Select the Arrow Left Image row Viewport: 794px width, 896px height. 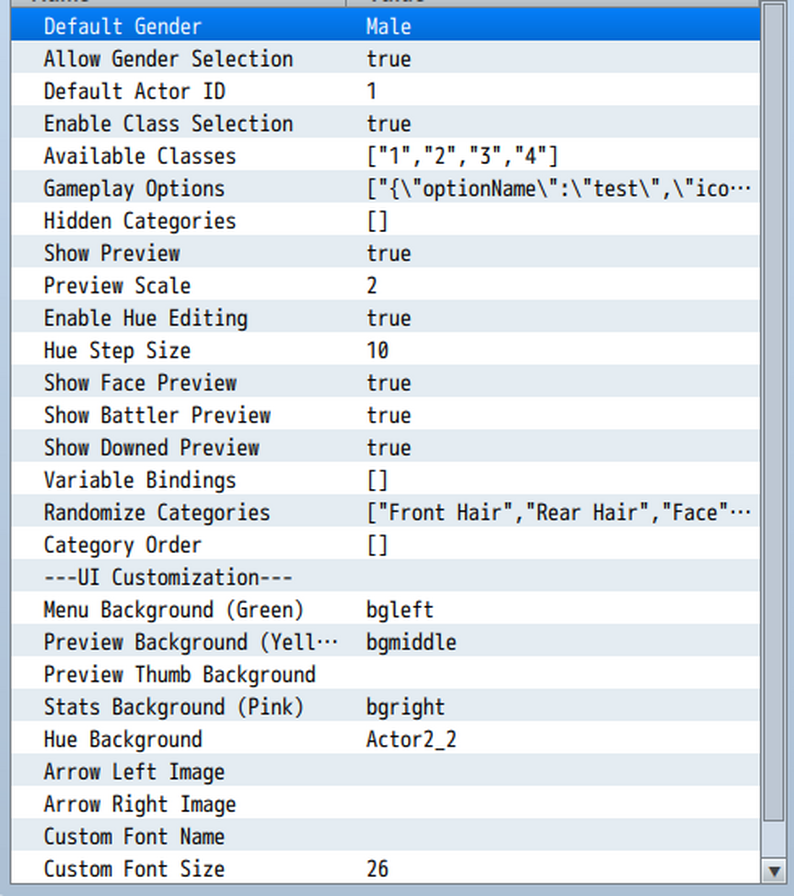(385, 771)
